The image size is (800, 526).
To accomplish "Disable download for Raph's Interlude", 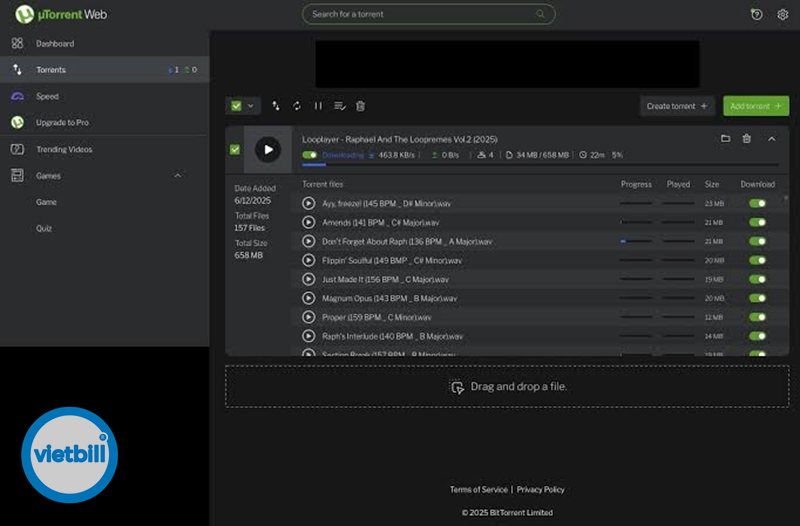I will click(x=757, y=336).
